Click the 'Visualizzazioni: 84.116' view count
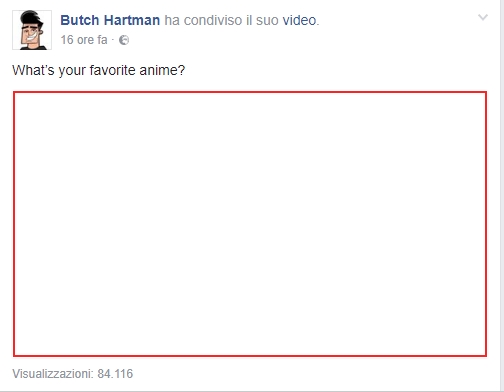 pyautogui.click(x=73, y=374)
